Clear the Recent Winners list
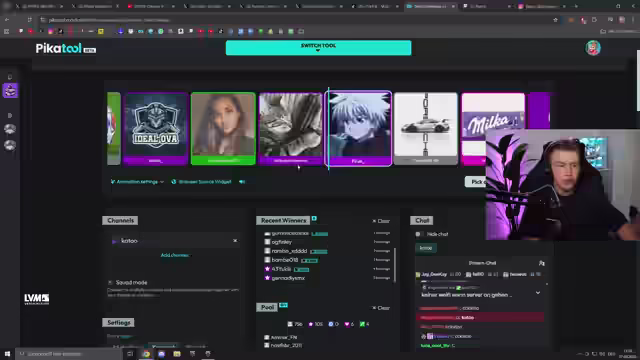 (x=381, y=221)
